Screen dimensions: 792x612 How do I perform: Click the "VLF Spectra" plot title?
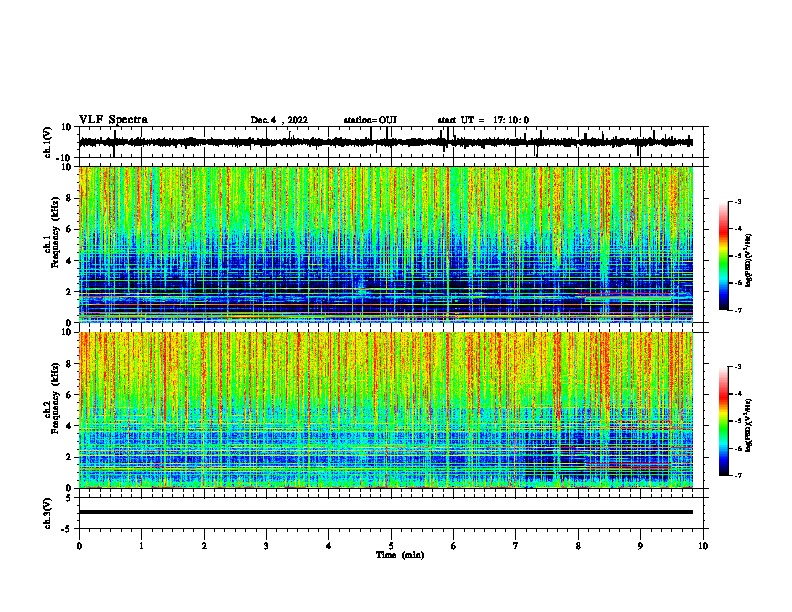click(x=113, y=120)
